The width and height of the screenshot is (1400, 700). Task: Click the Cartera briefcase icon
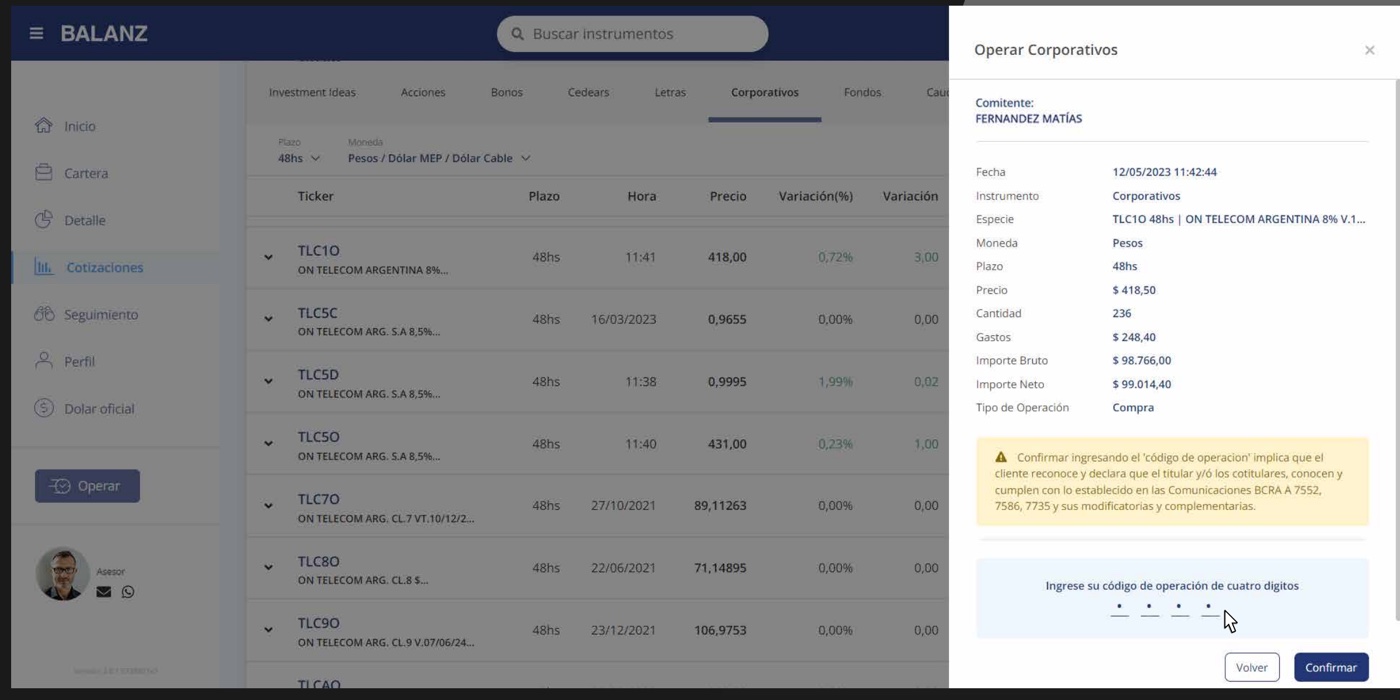coord(43,172)
